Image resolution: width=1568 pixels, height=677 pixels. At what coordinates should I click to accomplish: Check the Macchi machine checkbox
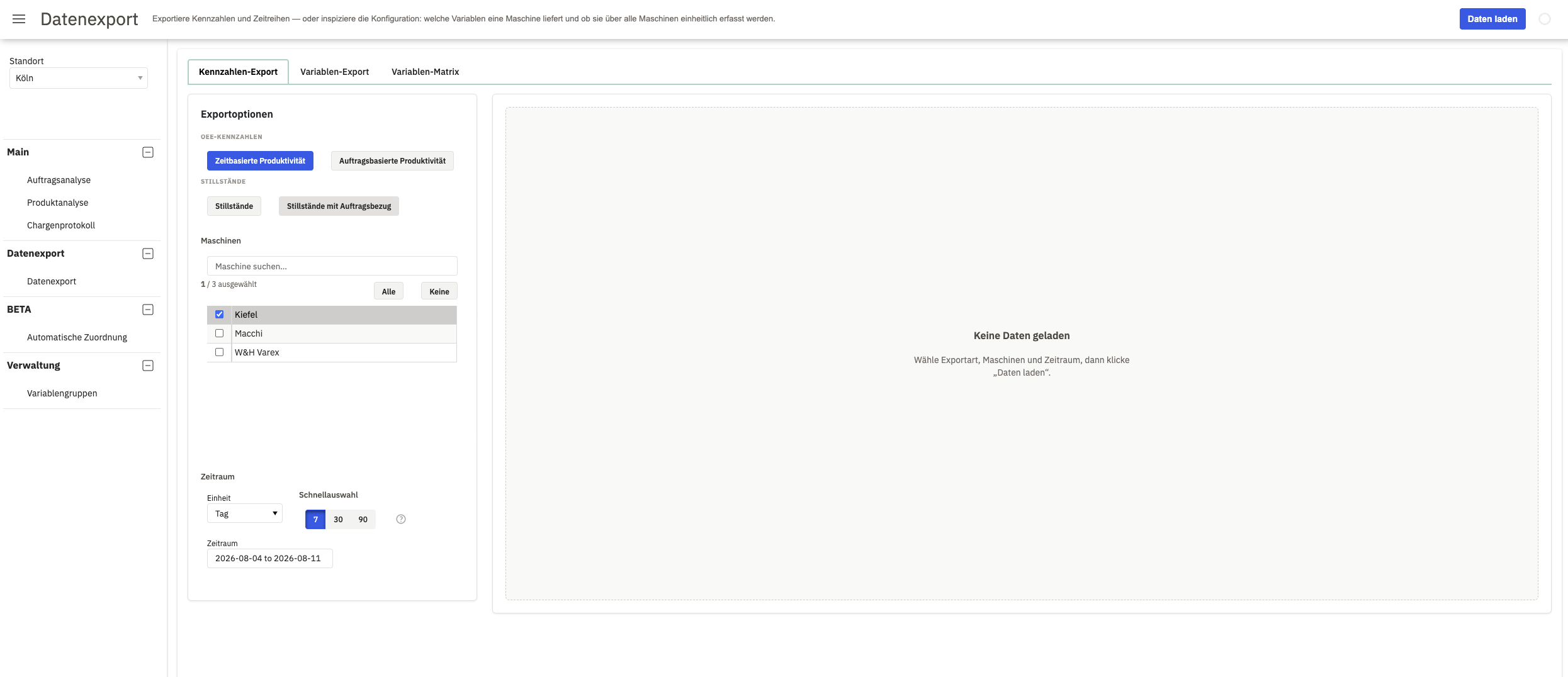click(x=219, y=333)
